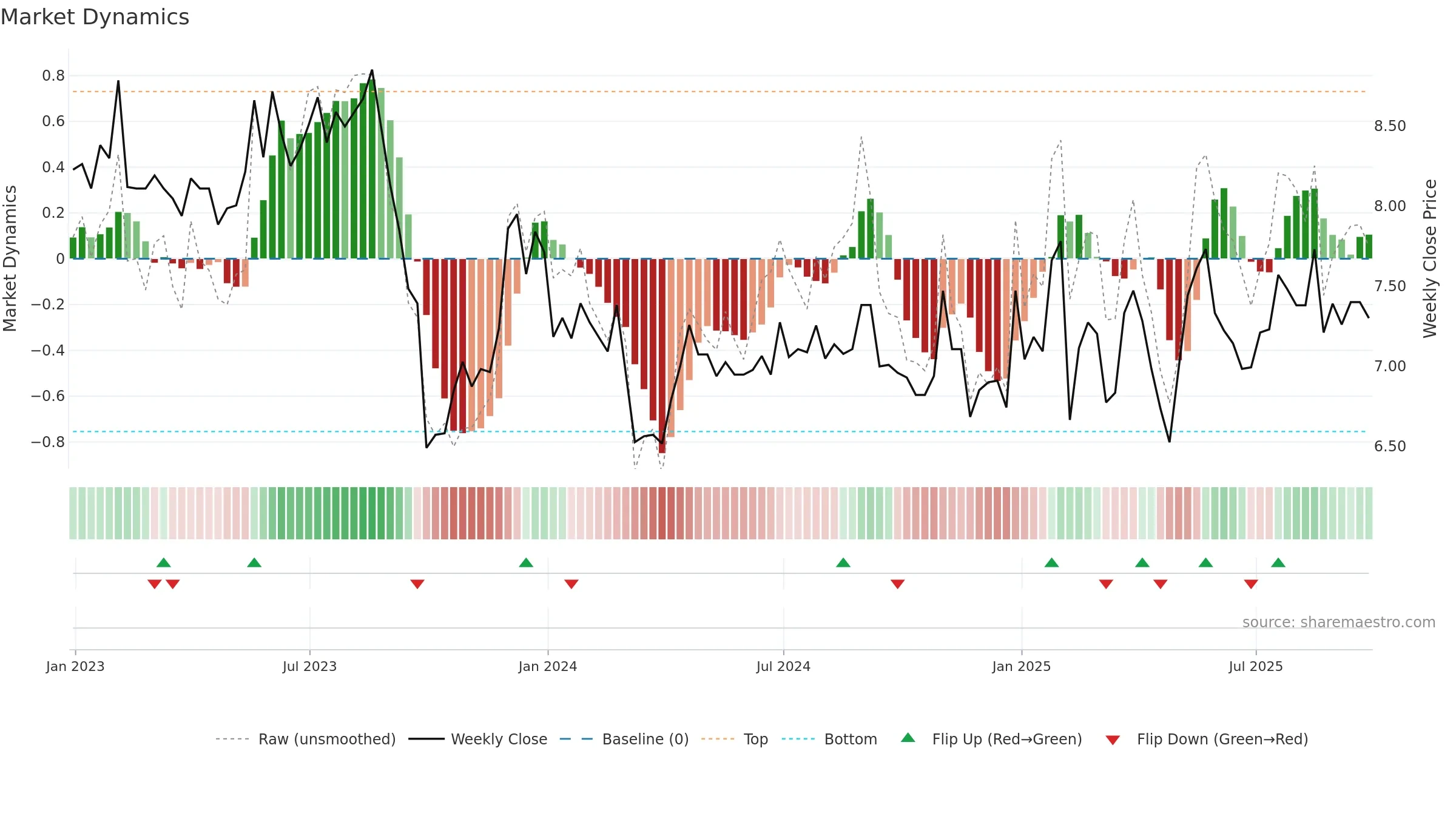Toggle the Weekly Close legend entry
The image size is (1456, 819).
pyautogui.click(x=478, y=739)
